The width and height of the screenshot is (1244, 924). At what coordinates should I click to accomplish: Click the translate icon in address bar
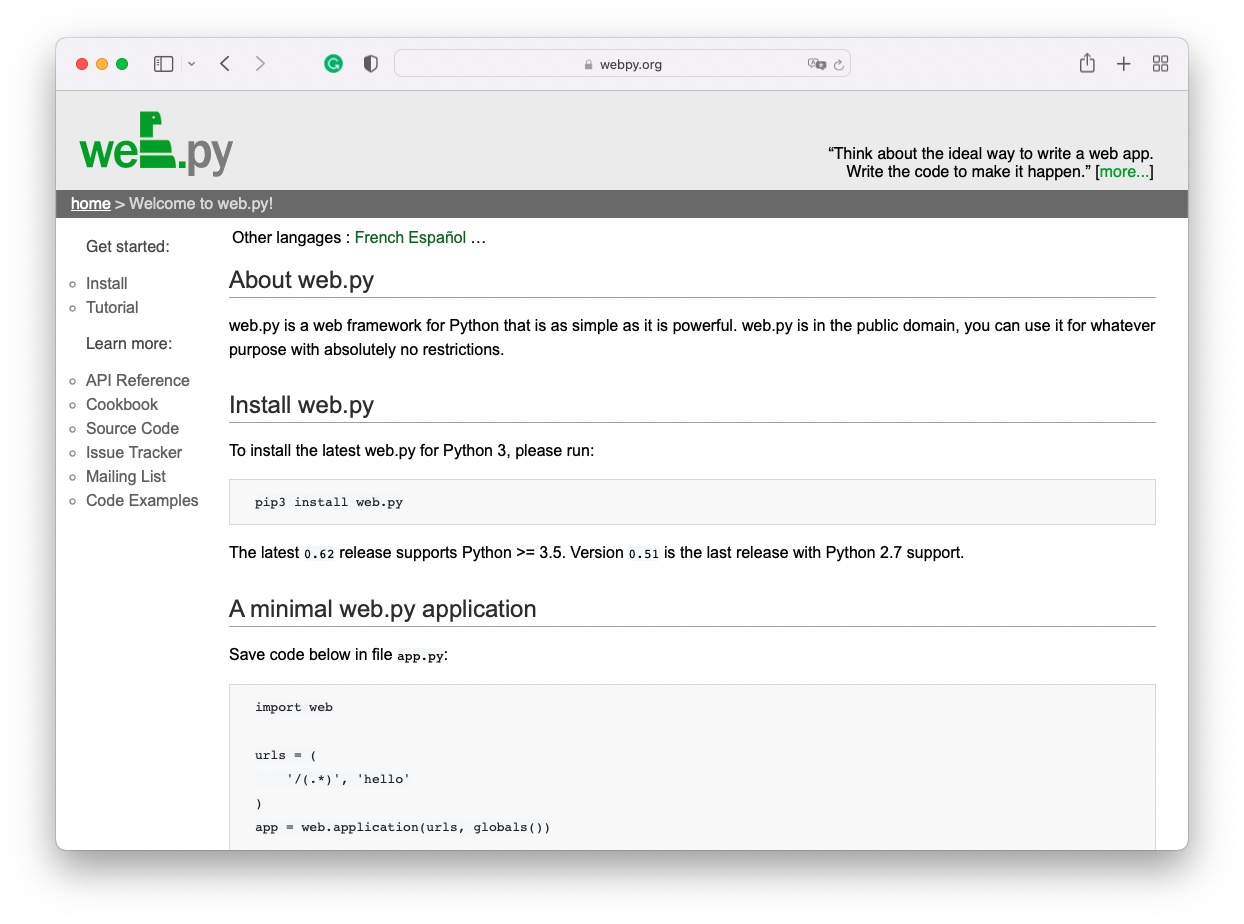pyautogui.click(x=817, y=64)
